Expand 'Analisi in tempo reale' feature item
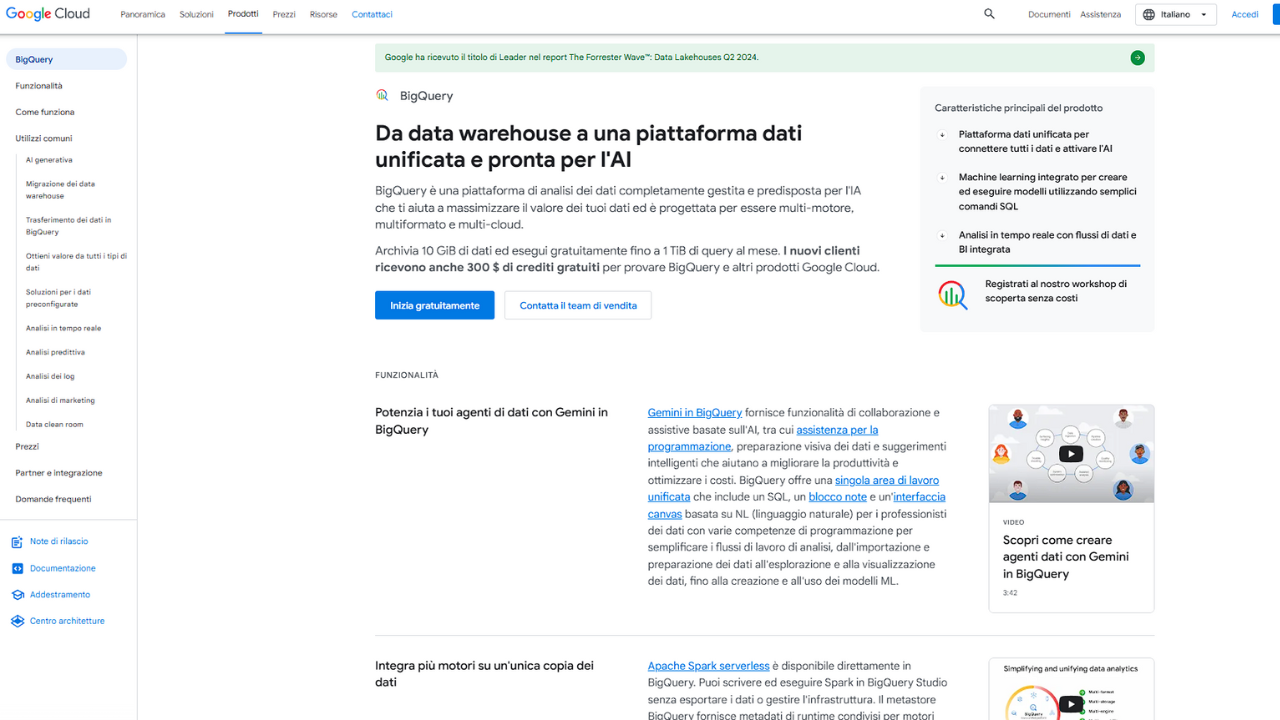Screen dimensions: 1280x720 (x=942, y=236)
